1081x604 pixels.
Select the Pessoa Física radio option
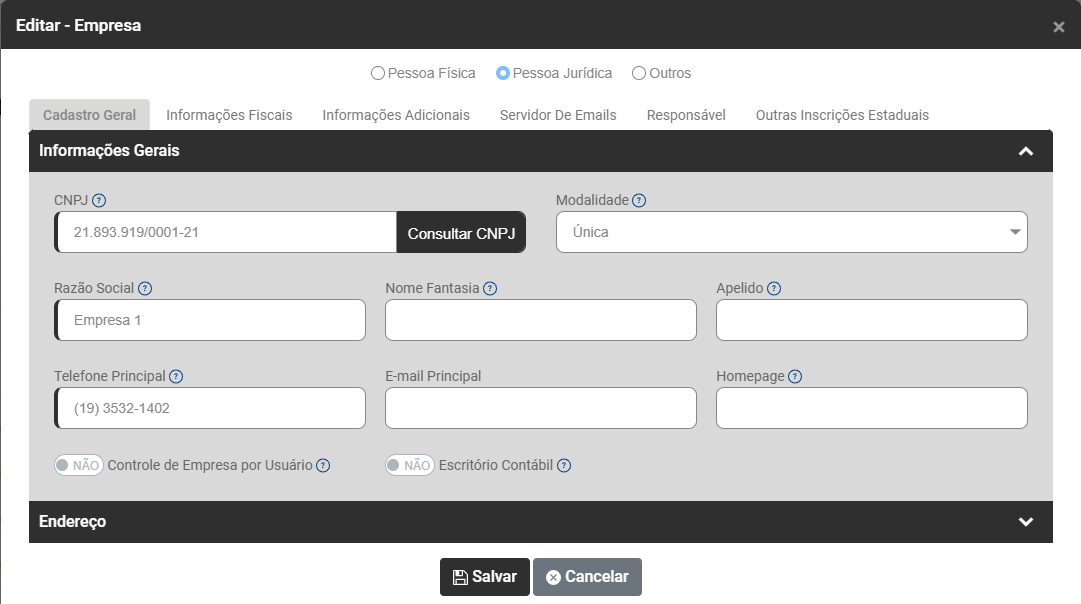pyautogui.click(x=377, y=73)
